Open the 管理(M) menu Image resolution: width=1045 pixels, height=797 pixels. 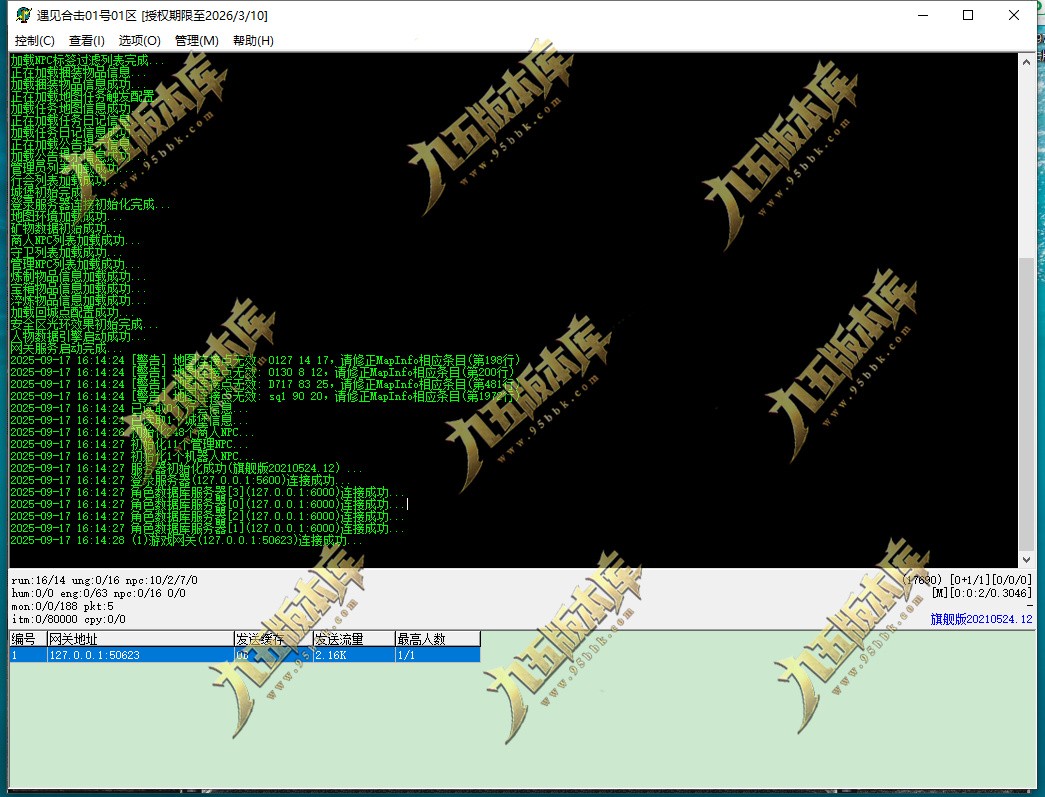(x=197, y=41)
